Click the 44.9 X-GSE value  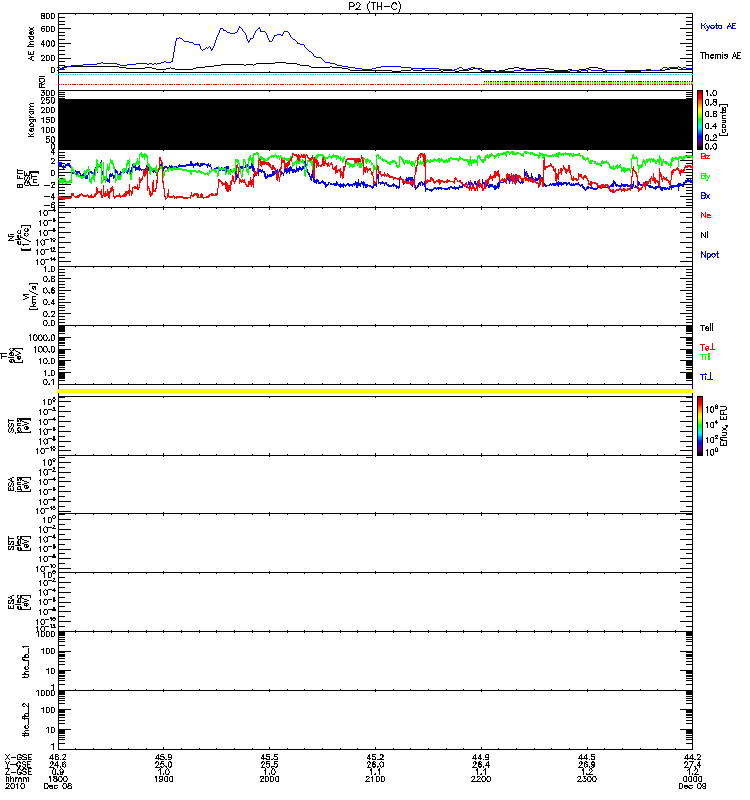point(481,758)
